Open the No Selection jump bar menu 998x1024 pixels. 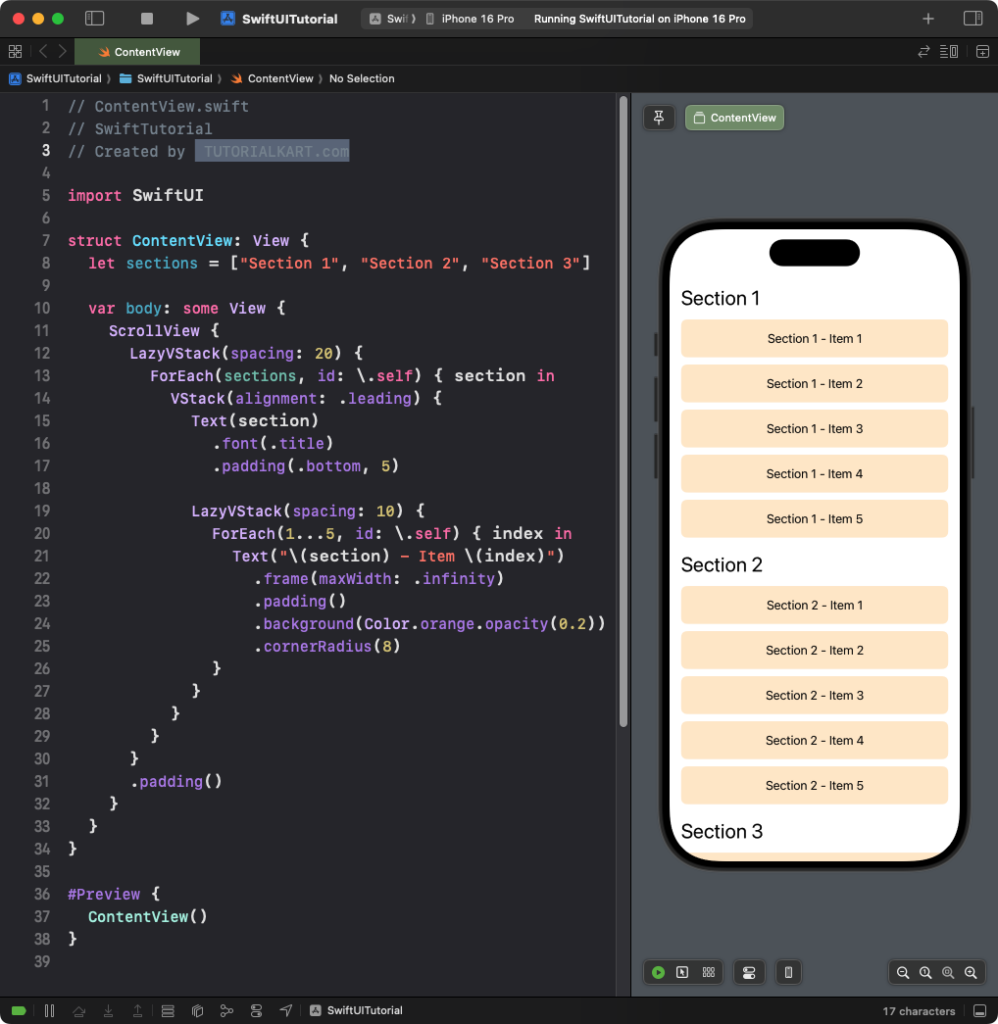click(x=362, y=78)
